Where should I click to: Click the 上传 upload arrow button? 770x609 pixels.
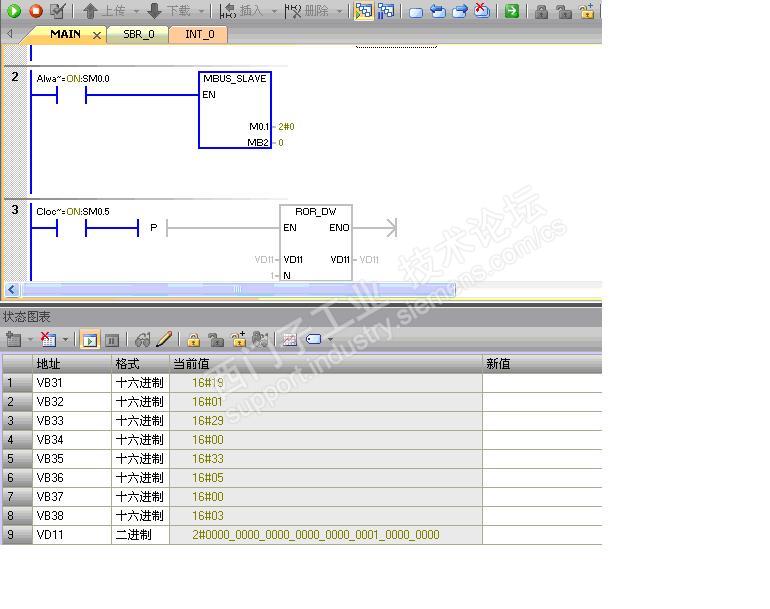(104, 11)
